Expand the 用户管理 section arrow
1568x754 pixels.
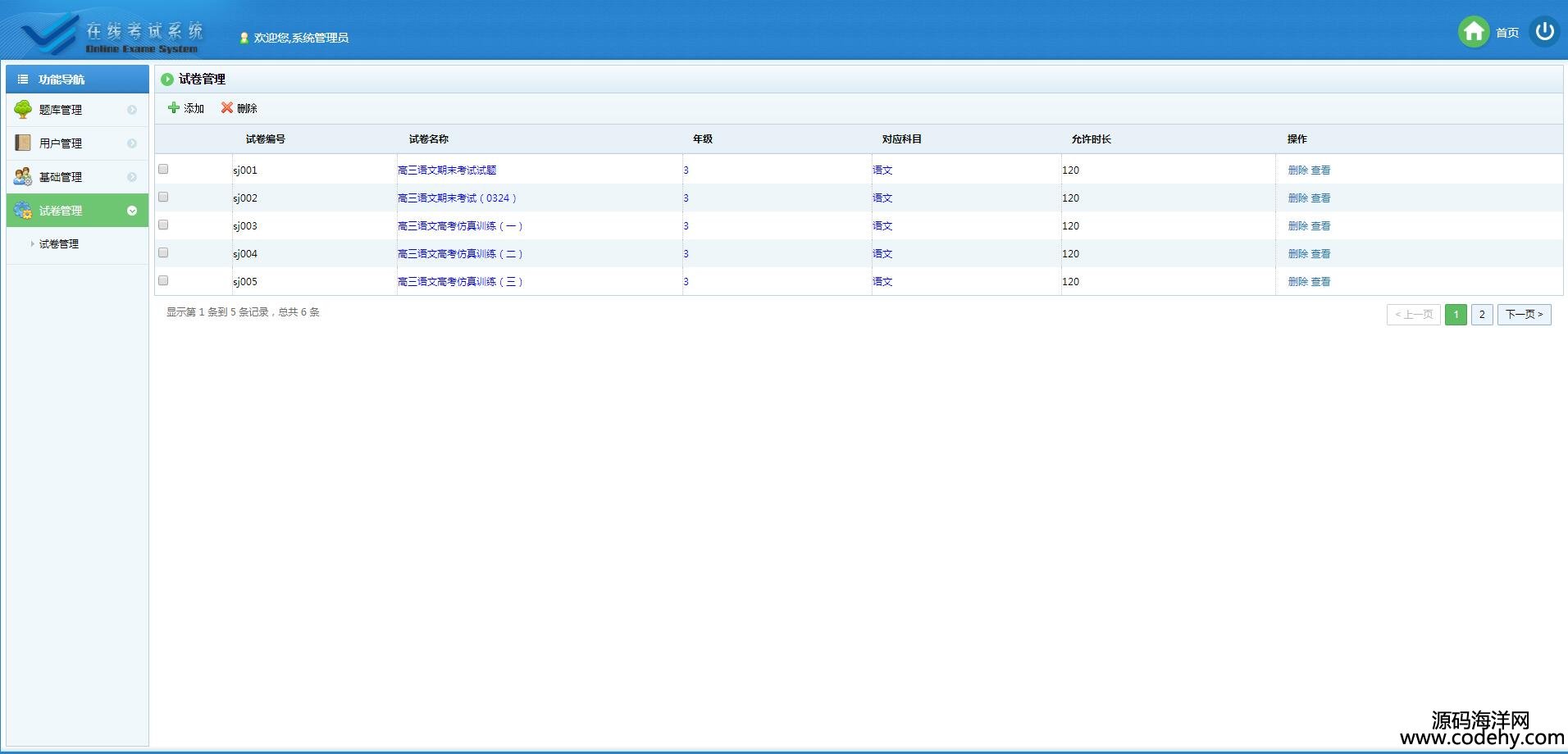[132, 143]
